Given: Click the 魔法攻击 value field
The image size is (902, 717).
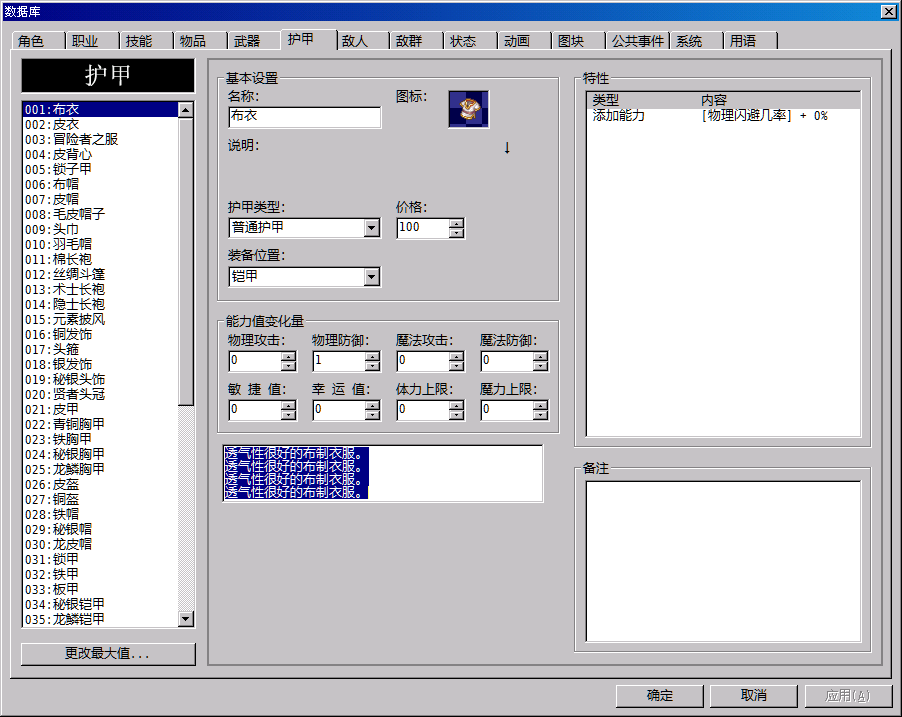Looking at the screenshot, I should tap(423, 361).
